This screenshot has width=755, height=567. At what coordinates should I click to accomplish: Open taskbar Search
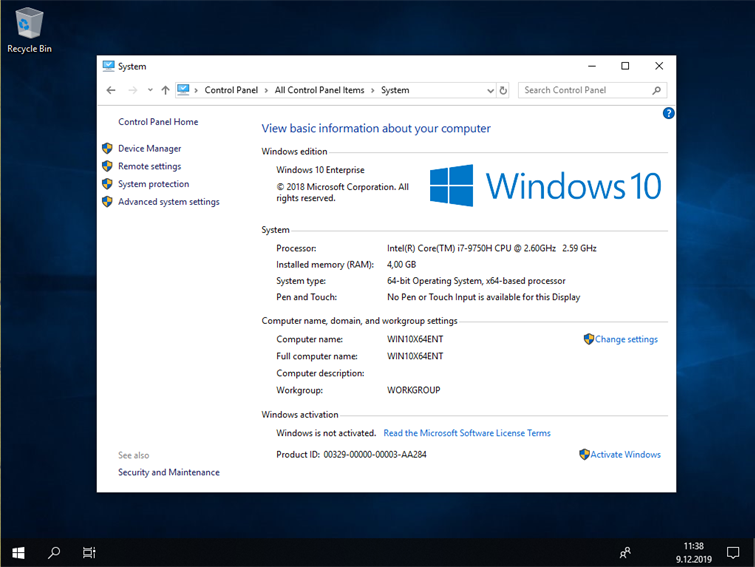pyautogui.click(x=54, y=553)
